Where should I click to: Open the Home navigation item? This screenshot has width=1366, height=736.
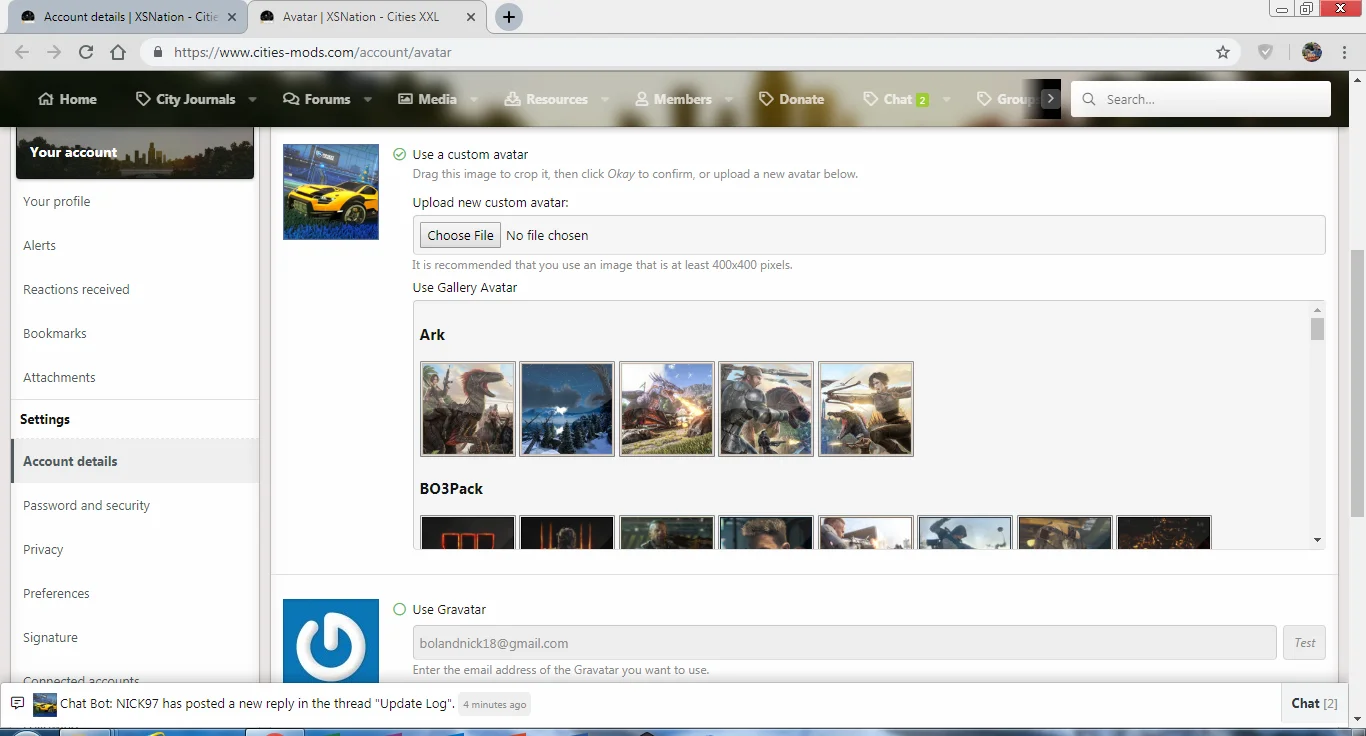pyautogui.click(x=67, y=99)
